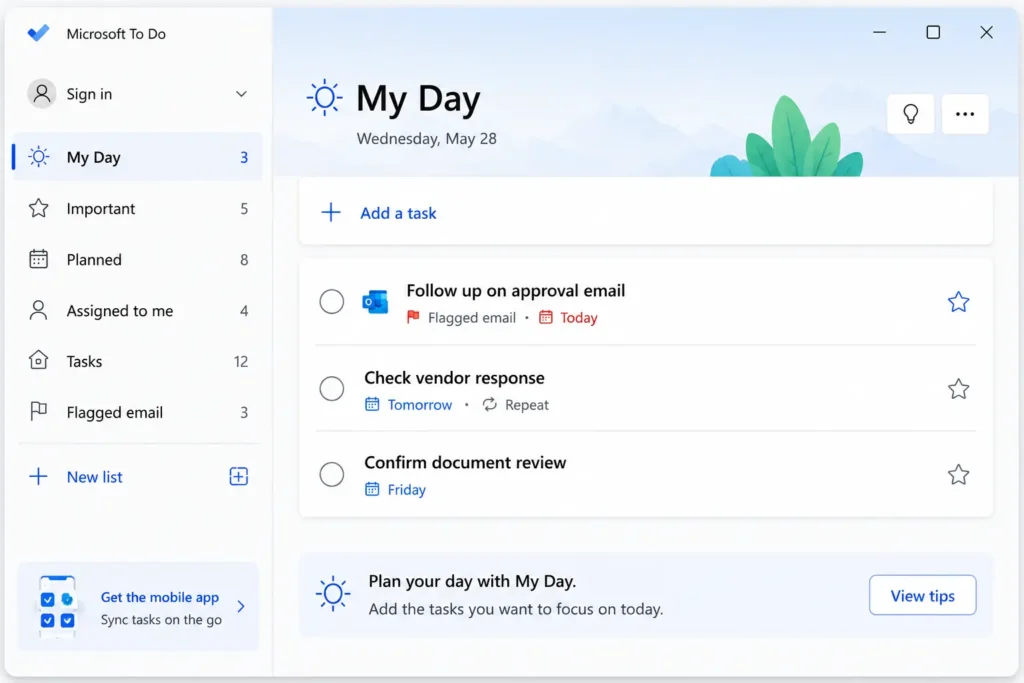Click the Repeat recurrence icon

(x=490, y=404)
